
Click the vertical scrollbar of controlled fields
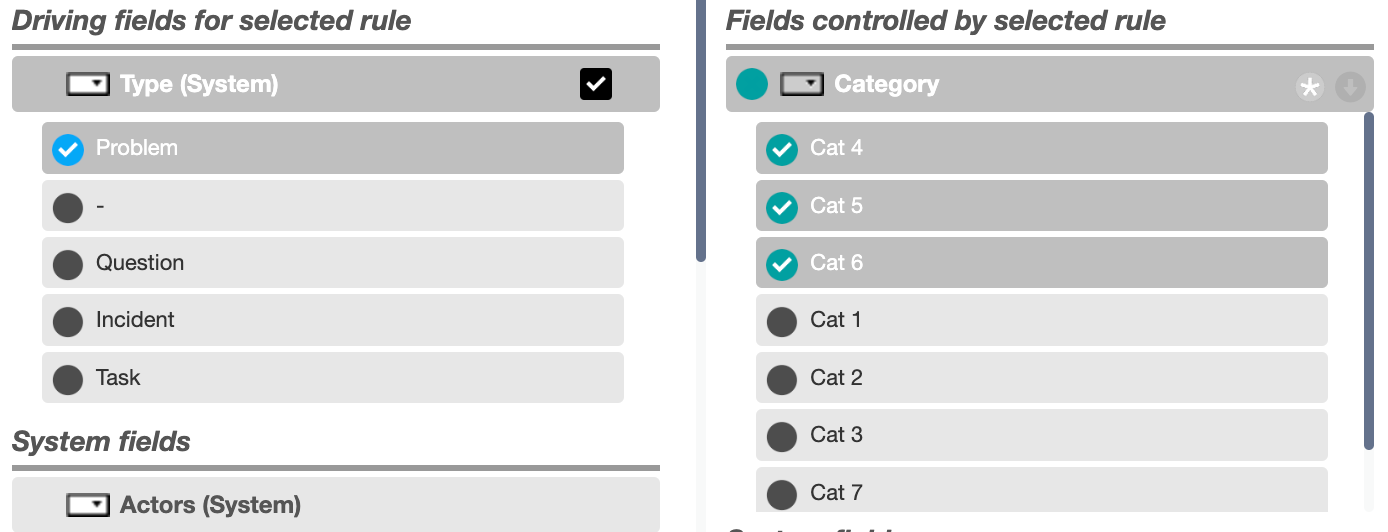pos(1369,280)
